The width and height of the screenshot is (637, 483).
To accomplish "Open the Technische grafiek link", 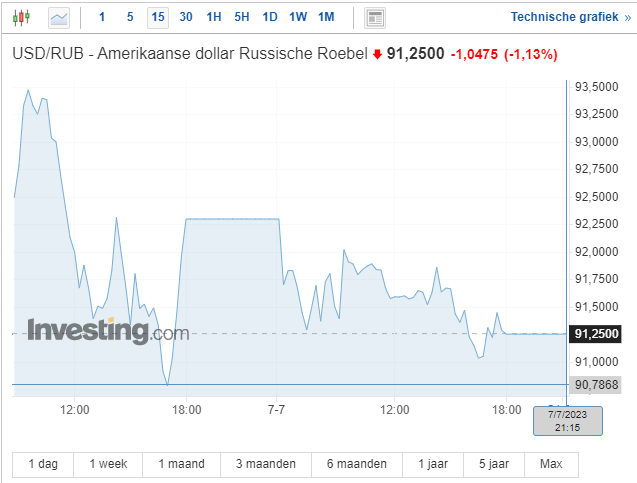I will pyautogui.click(x=564, y=17).
